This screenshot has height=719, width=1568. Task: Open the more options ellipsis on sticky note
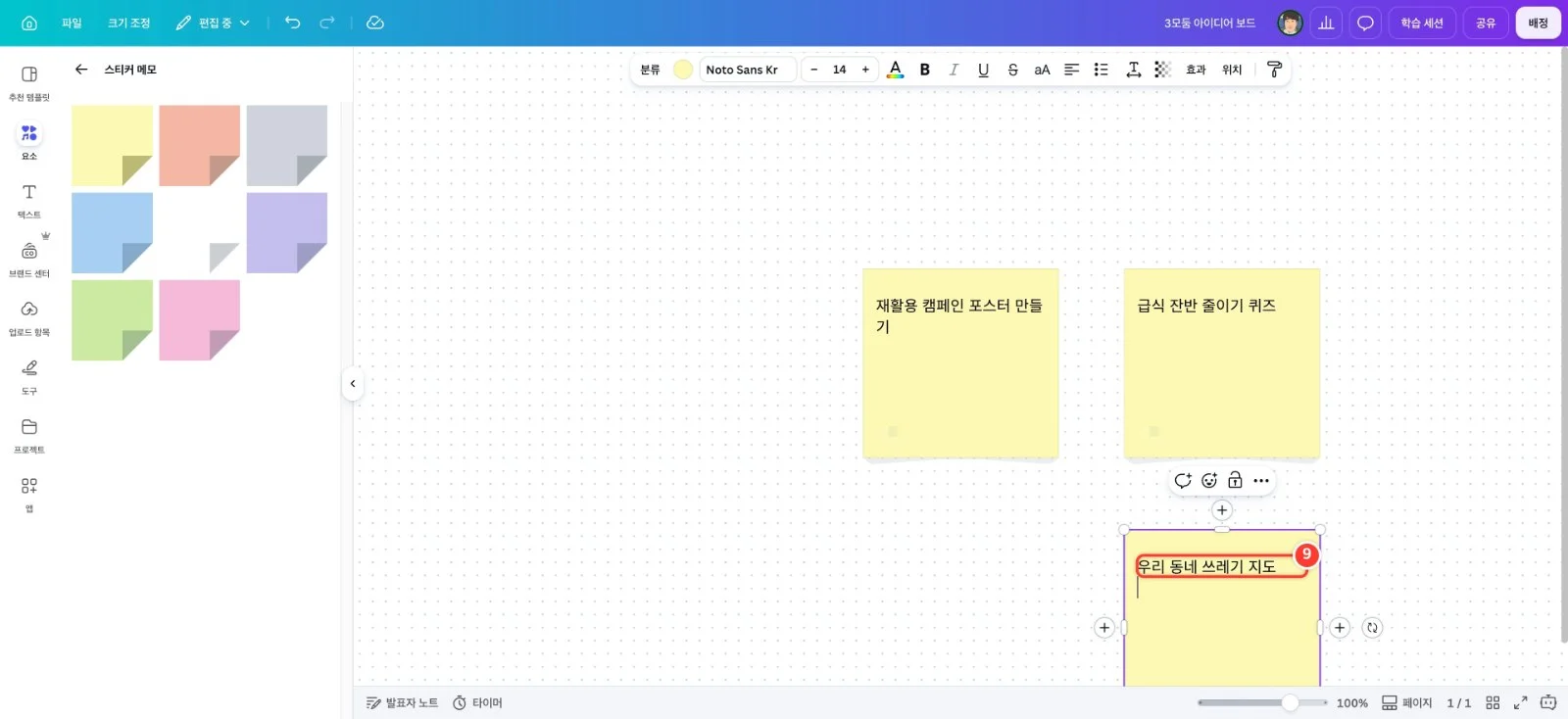pyautogui.click(x=1261, y=481)
